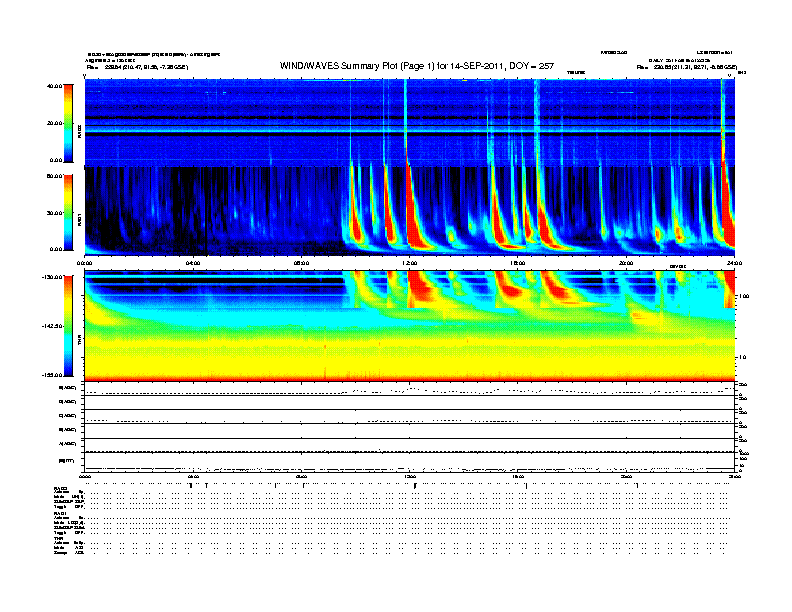This screenshot has height=612, width=792.
Task: Click the 12:00 time label below RAD1
Action: click(x=410, y=263)
